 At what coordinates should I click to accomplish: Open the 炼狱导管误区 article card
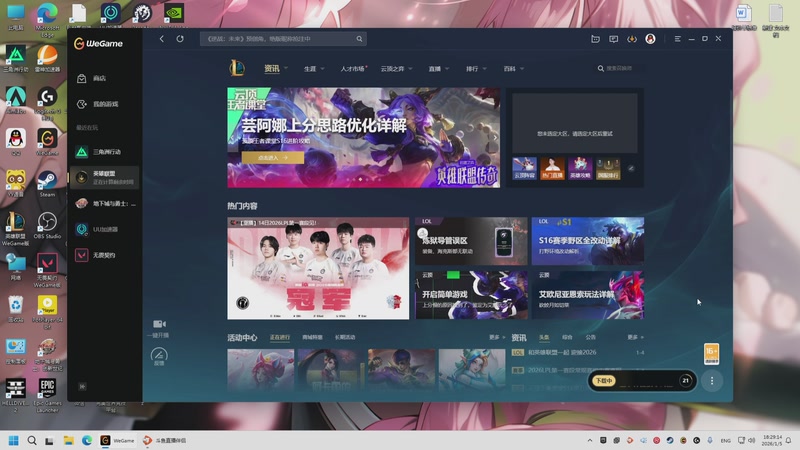[x=471, y=241]
